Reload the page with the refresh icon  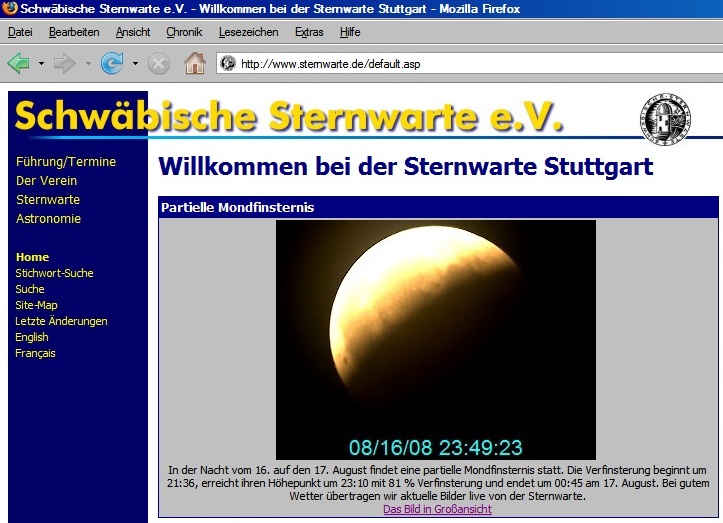112,63
